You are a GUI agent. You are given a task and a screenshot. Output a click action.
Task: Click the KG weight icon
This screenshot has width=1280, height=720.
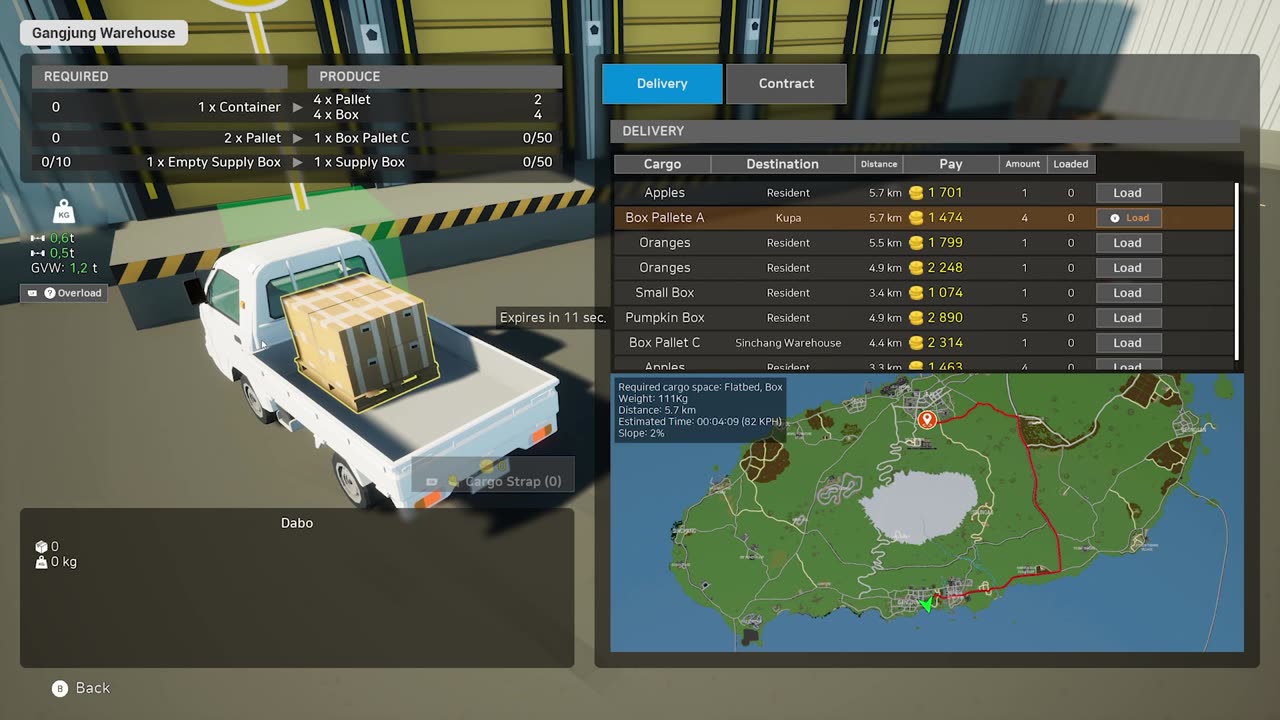point(65,211)
